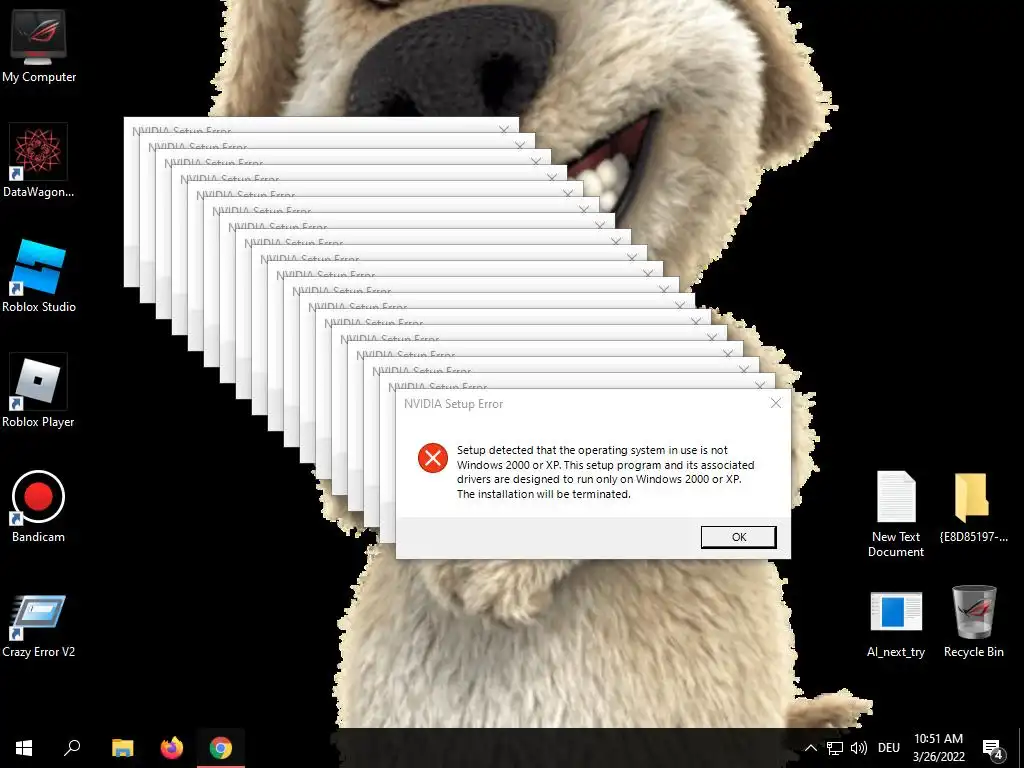Select the Roblox Player shortcut
This screenshot has width=1024, height=768.
[x=39, y=391]
